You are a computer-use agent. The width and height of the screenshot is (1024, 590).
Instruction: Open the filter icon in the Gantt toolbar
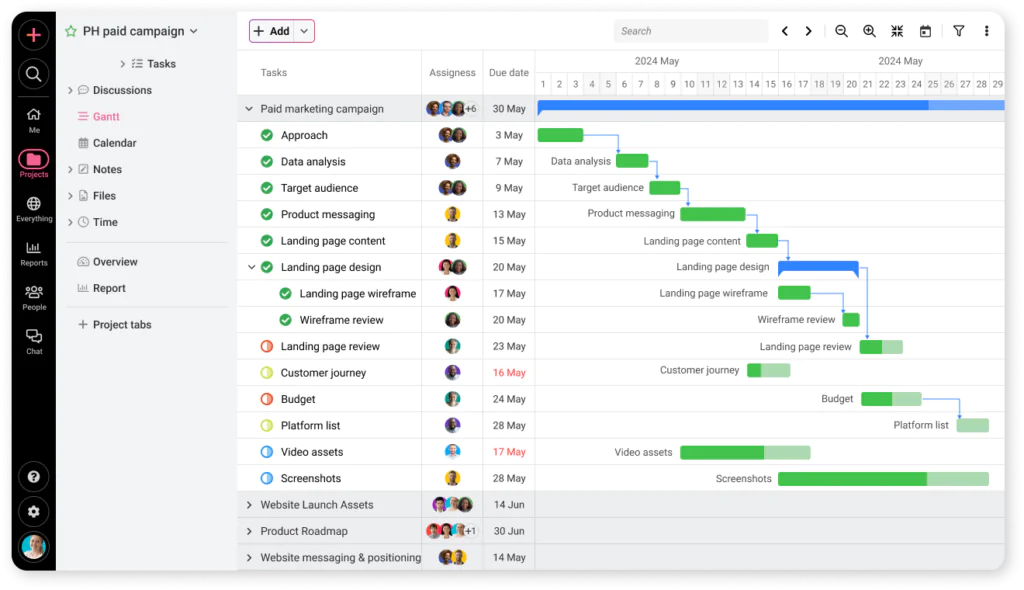tap(958, 31)
